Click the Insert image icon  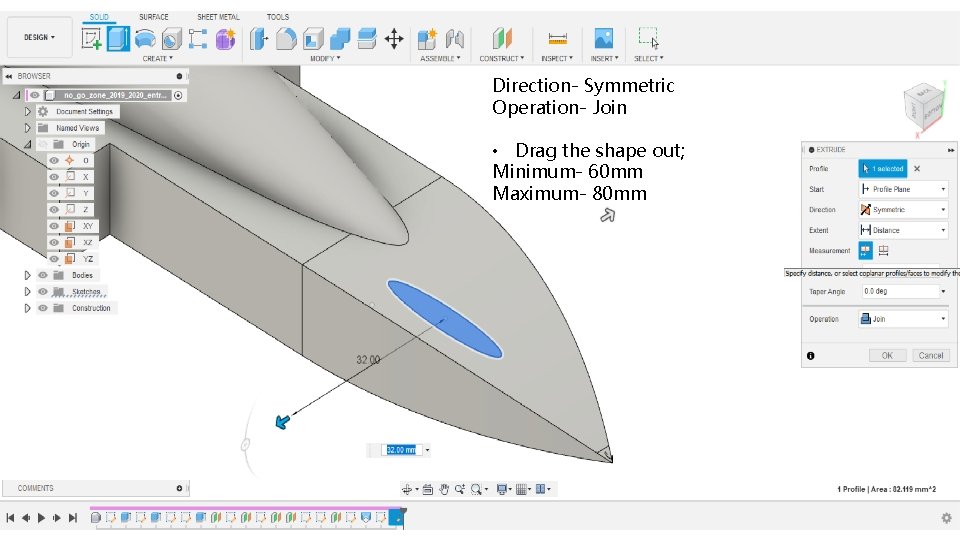[604, 39]
